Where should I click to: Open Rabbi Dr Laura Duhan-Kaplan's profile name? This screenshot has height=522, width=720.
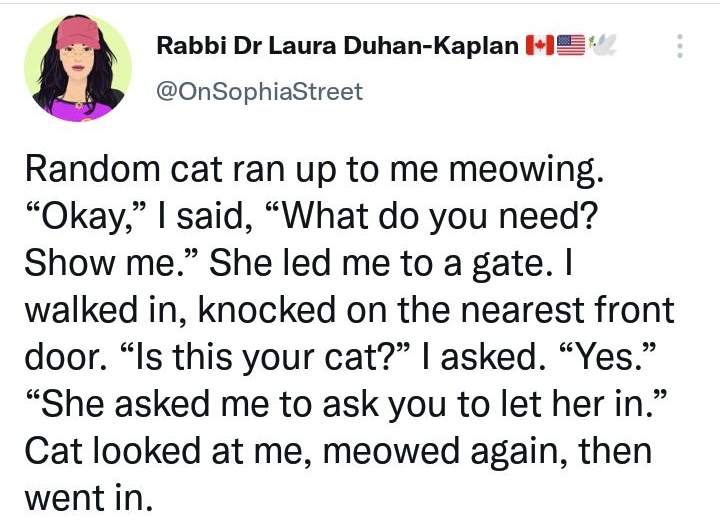[x=339, y=45]
